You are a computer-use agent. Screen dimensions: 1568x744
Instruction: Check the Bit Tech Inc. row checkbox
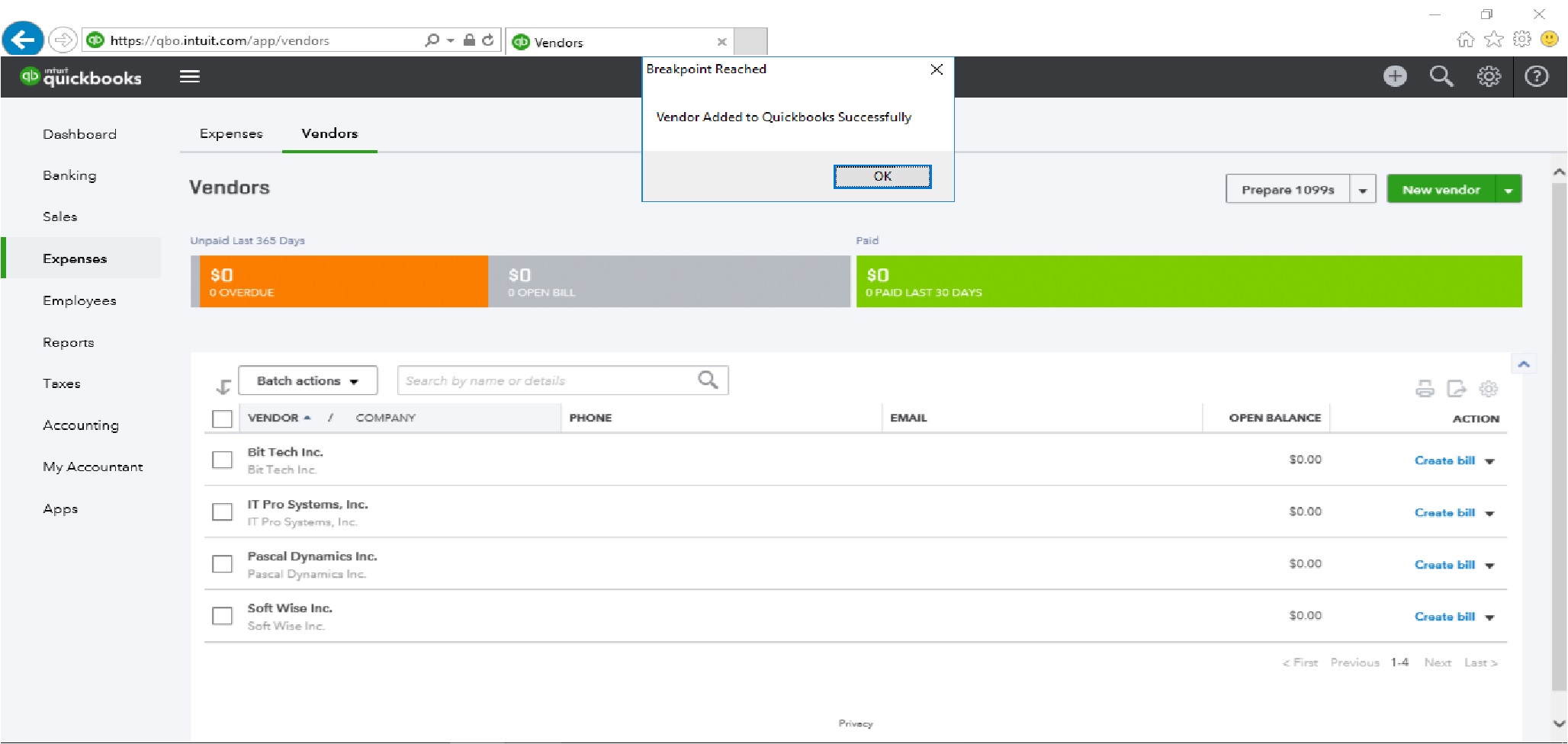pyautogui.click(x=222, y=460)
